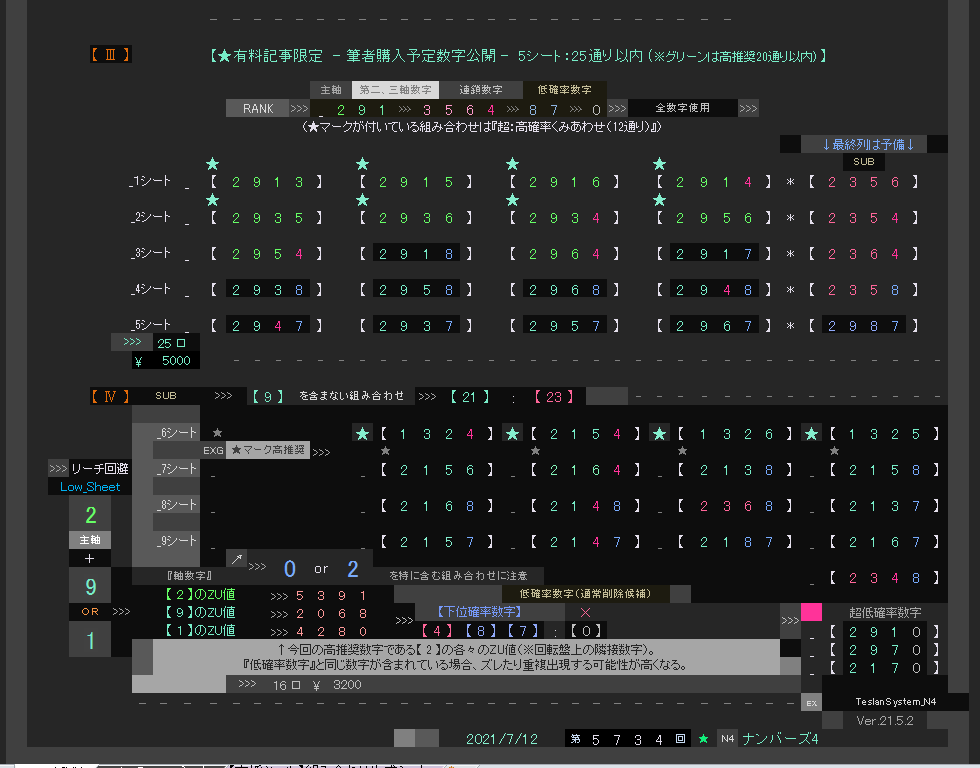
Task: Select the combination 2 9 6 8
Action: (564, 290)
